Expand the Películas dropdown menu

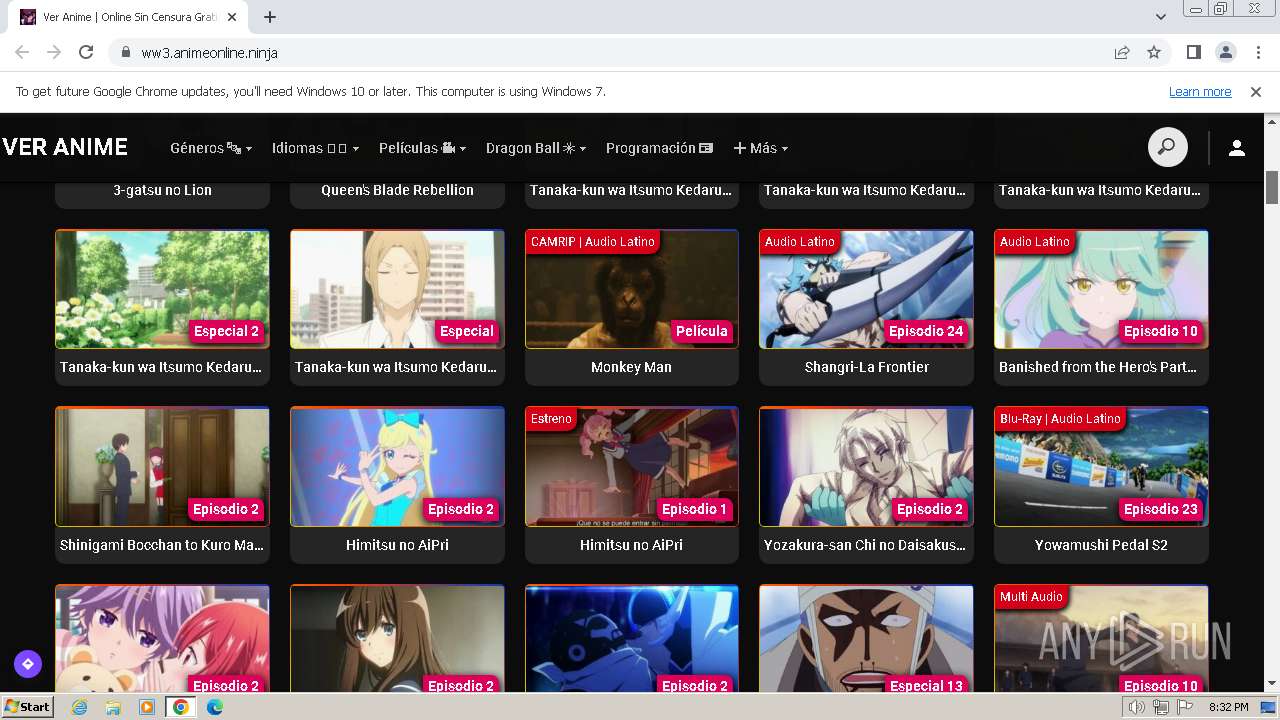point(423,148)
